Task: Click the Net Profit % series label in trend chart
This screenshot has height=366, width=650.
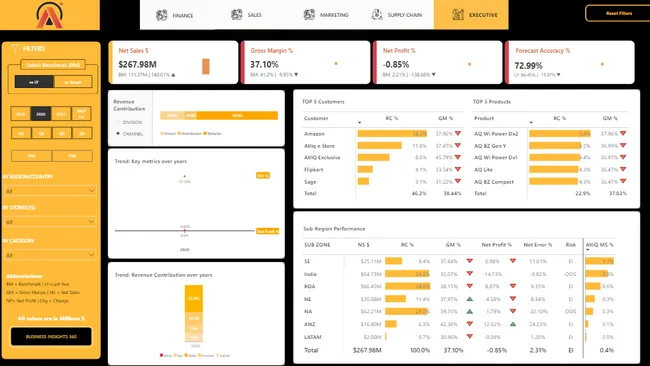Action: (x=267, y=231)
